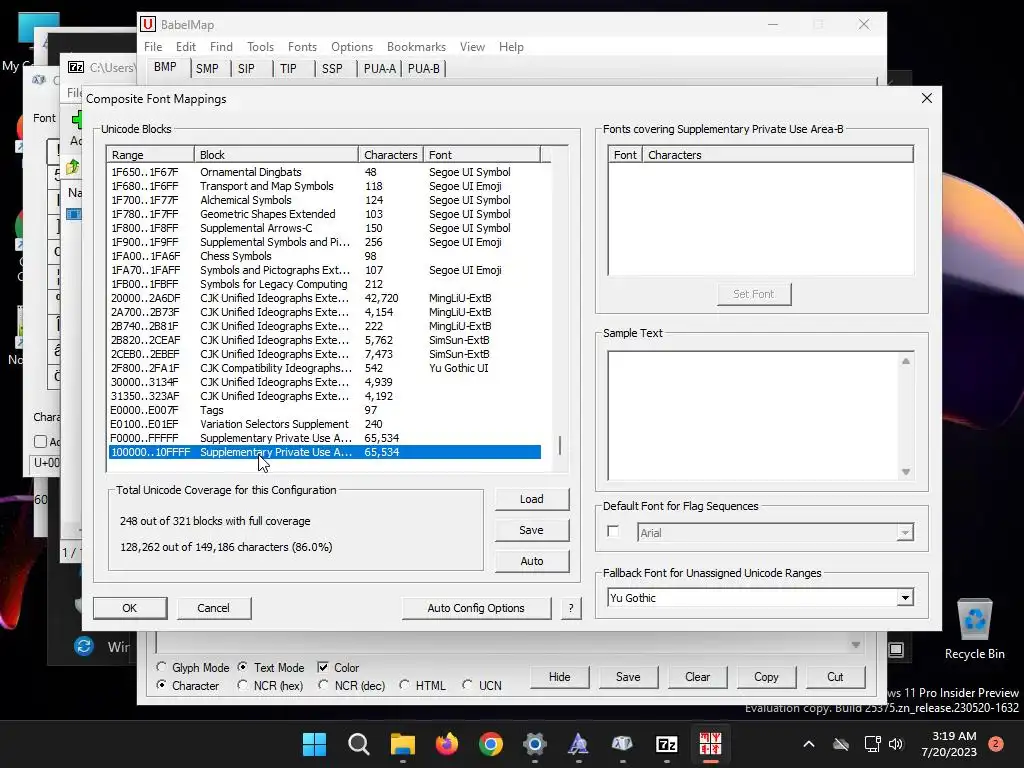Select Geometric Shapes Extended row
1024x768 pixels.
pos(325,214)
